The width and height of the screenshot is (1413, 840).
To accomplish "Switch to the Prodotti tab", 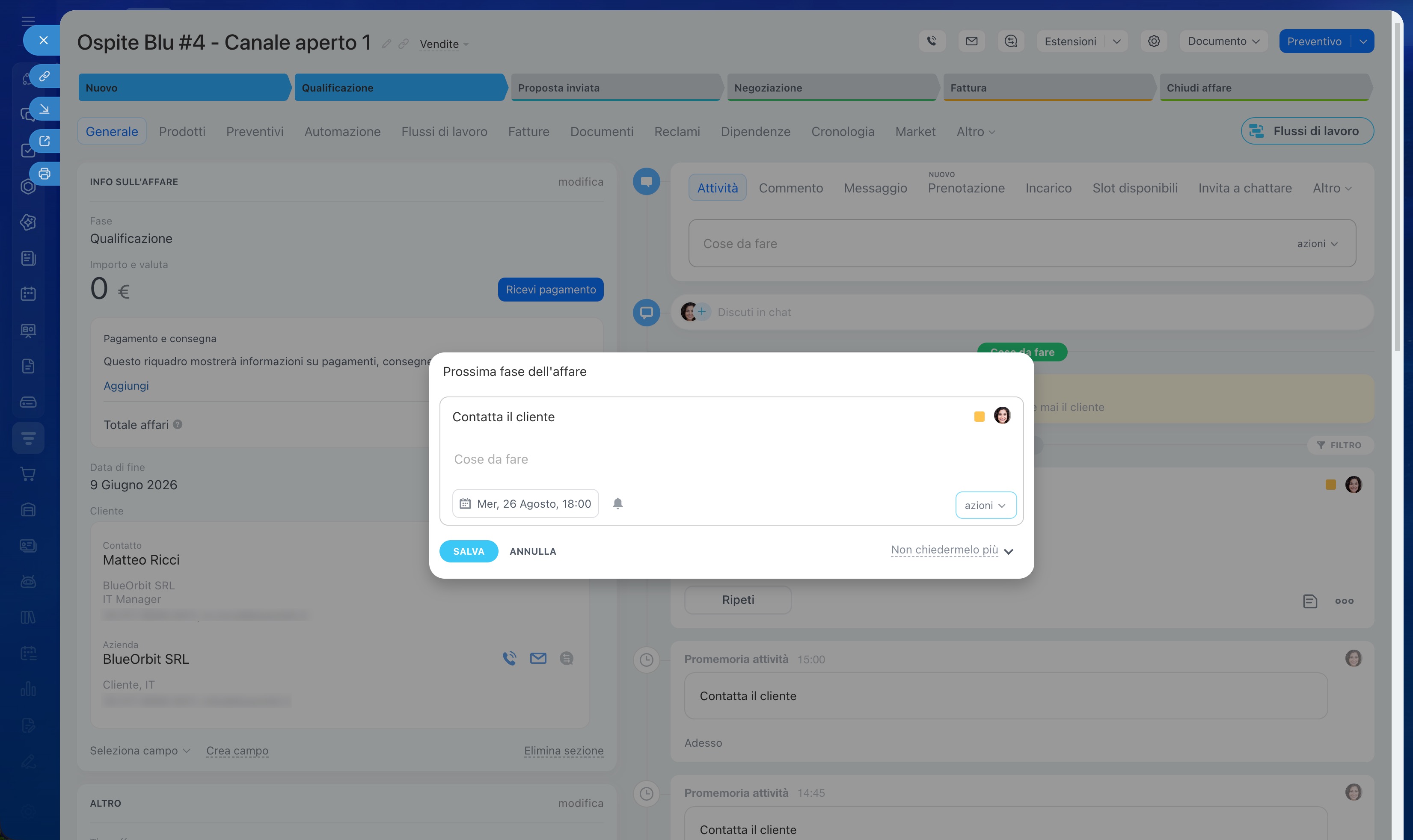I will pos(182,131).
